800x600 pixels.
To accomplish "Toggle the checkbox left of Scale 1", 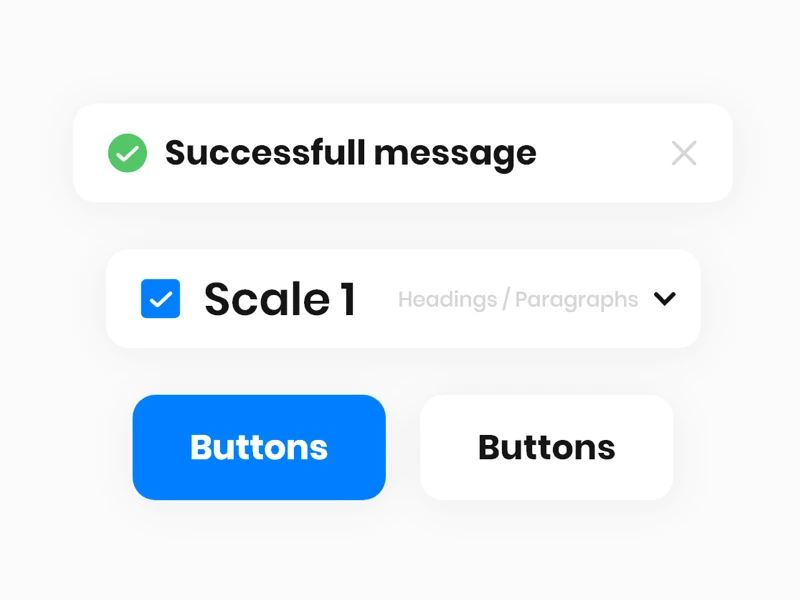I will pyautogui.click(x=160, y=298).
